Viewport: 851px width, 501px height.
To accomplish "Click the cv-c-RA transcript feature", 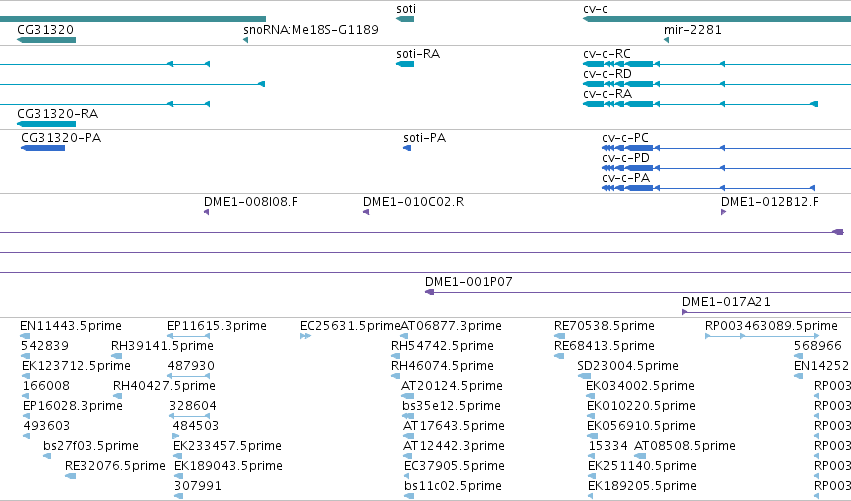I will (x=700, y=104).
